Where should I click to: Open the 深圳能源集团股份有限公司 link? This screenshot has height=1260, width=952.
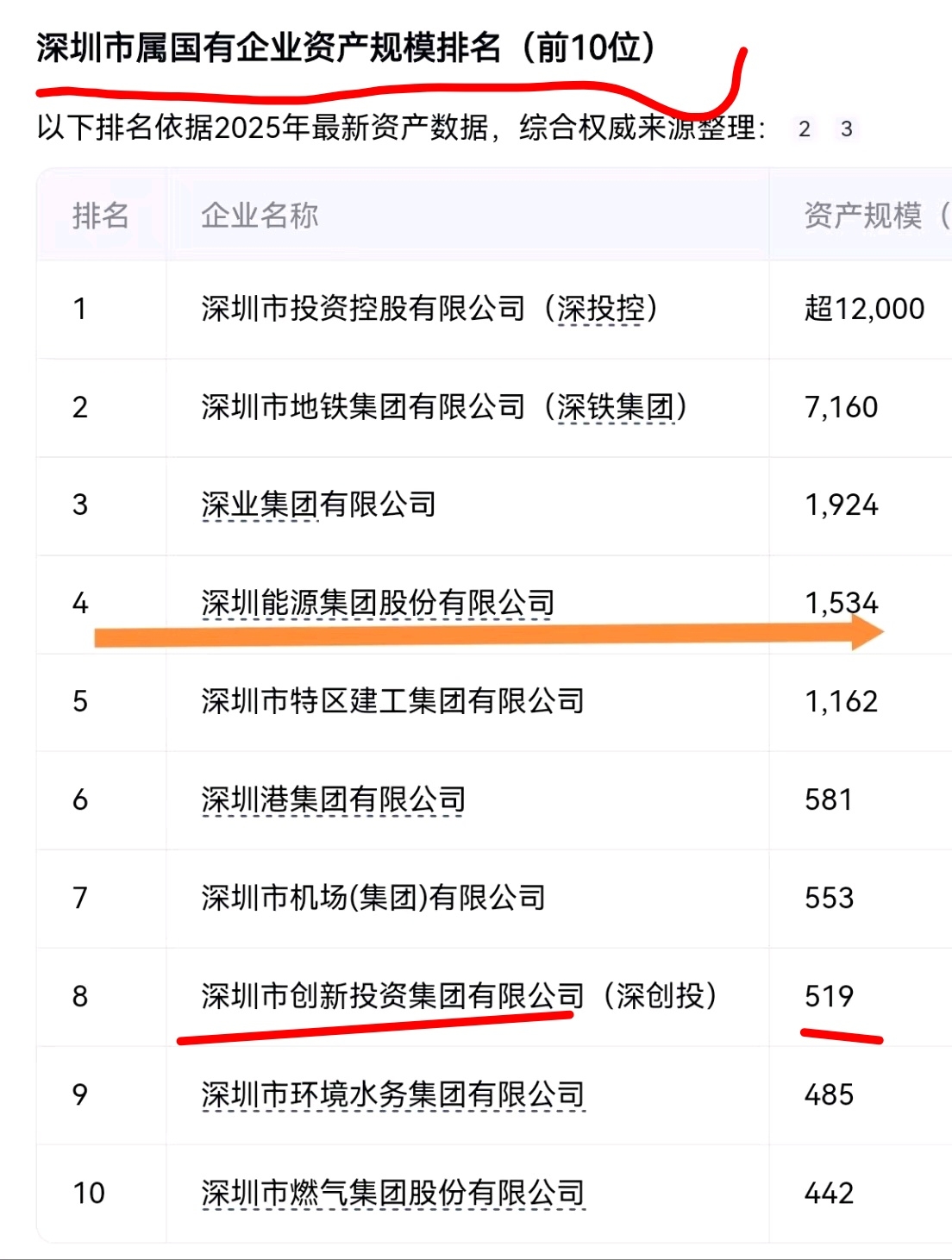pyautogui.click(x=378, y=603)
